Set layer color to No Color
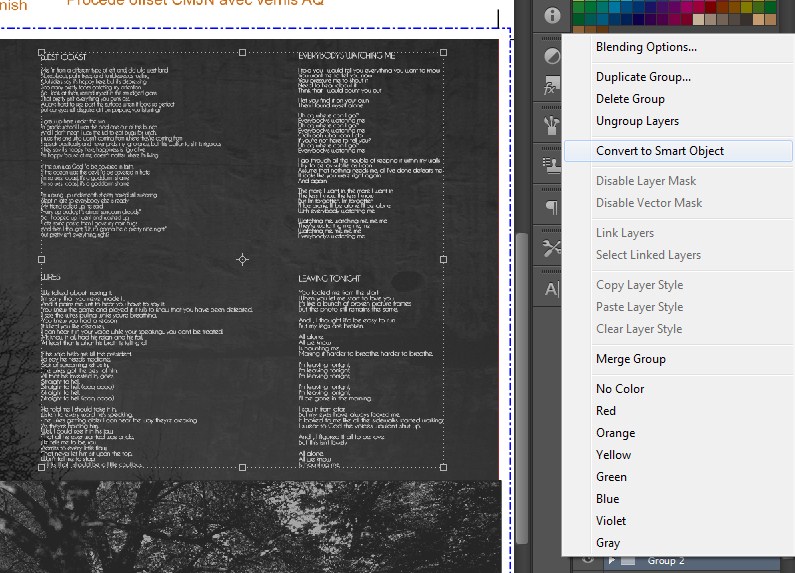 [x=620, y=388]
